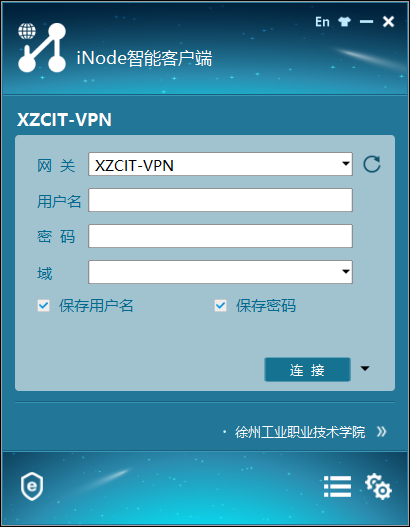Image resolution: width=410 pixels, height=527 pixels.
Task: Open the connection list icon
Action: (337, 486)
